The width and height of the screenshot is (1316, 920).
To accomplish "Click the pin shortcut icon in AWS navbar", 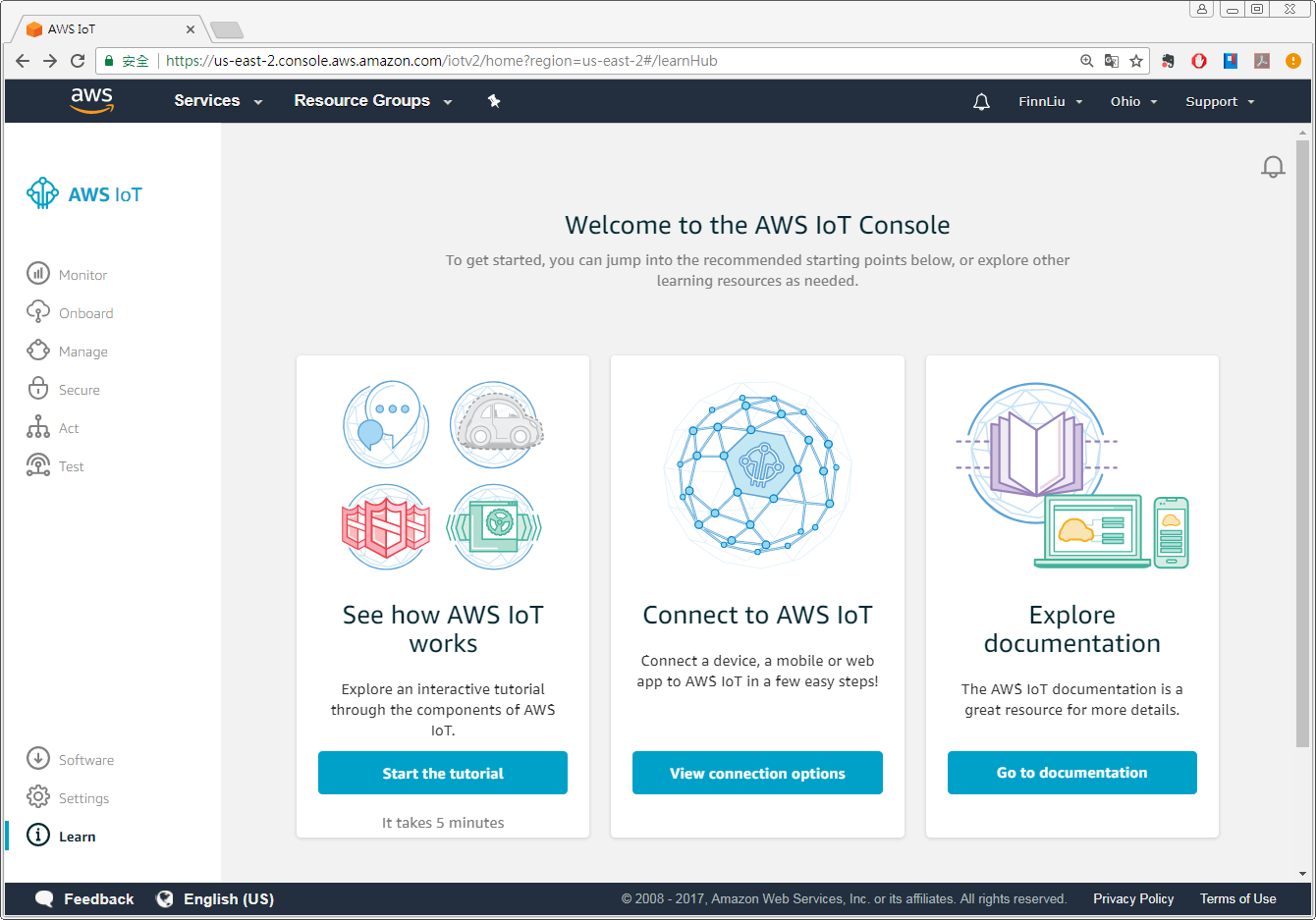I will (x=494, y=101).
